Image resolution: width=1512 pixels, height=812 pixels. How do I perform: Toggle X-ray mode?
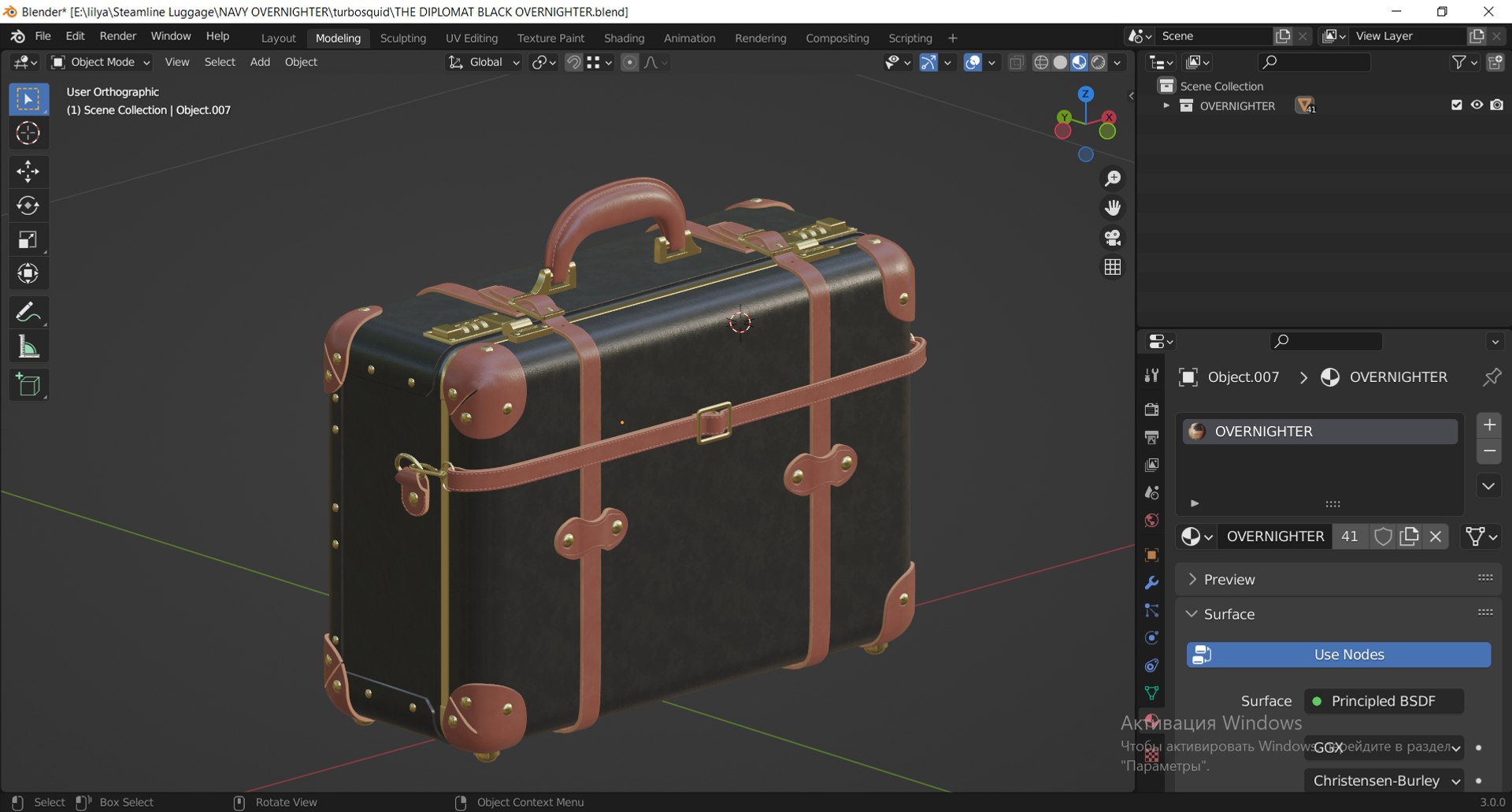(x=1017, y=62)
